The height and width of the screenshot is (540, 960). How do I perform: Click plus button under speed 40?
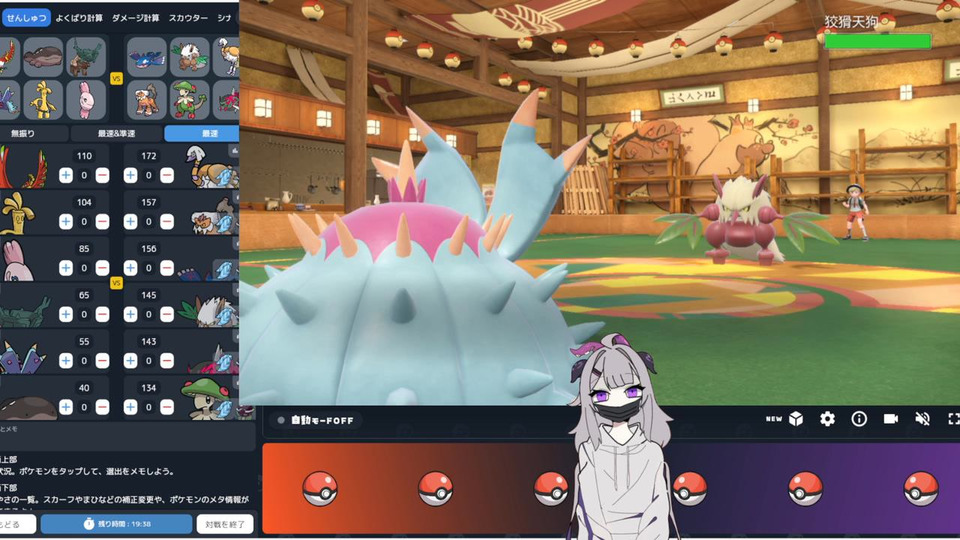point(66,407)
